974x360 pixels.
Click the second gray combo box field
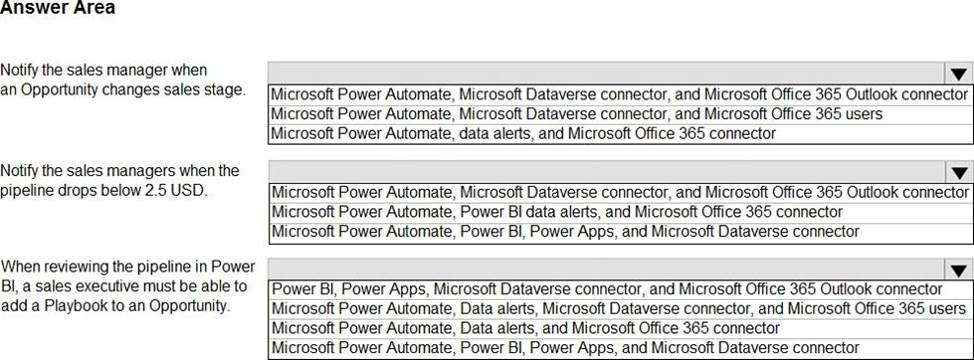coord(607,172)
